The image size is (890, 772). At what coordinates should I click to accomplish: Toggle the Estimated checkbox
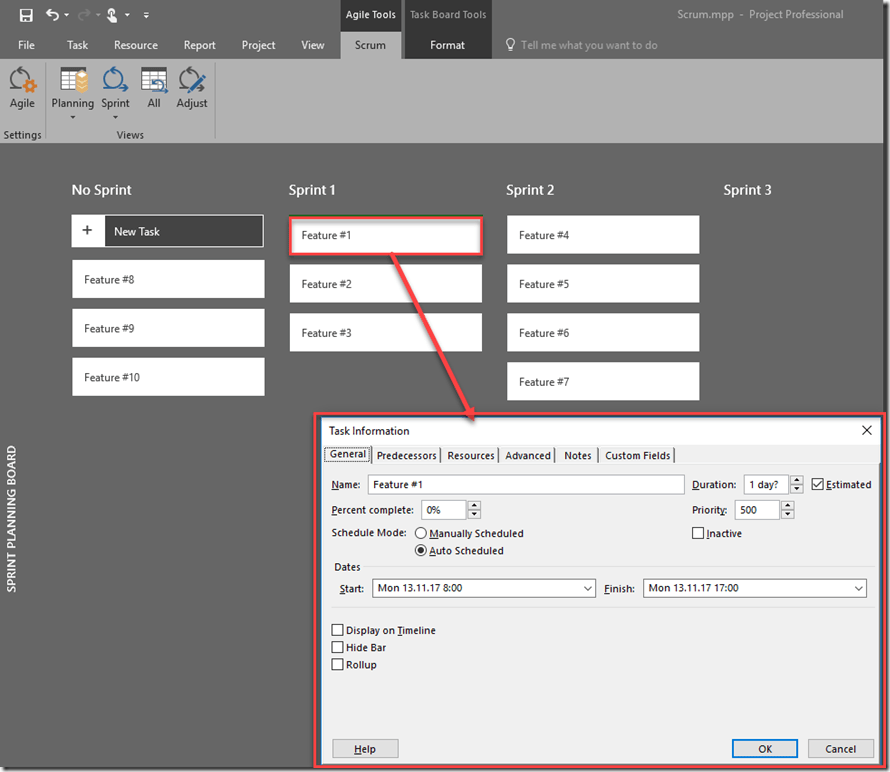[x=818, y=484]
